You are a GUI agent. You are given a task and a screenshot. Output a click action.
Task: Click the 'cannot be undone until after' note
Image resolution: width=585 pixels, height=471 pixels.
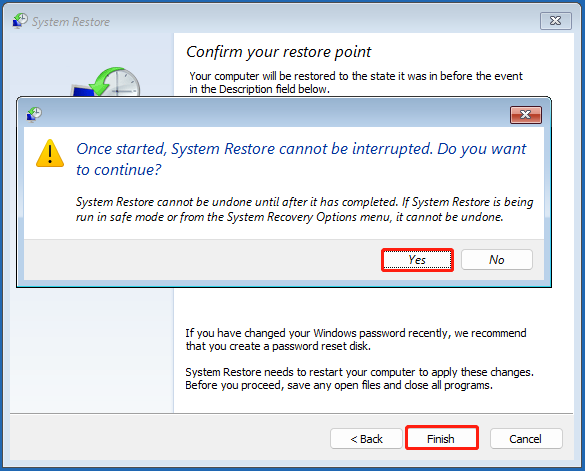pyautogui.click(x=304, y=209)
